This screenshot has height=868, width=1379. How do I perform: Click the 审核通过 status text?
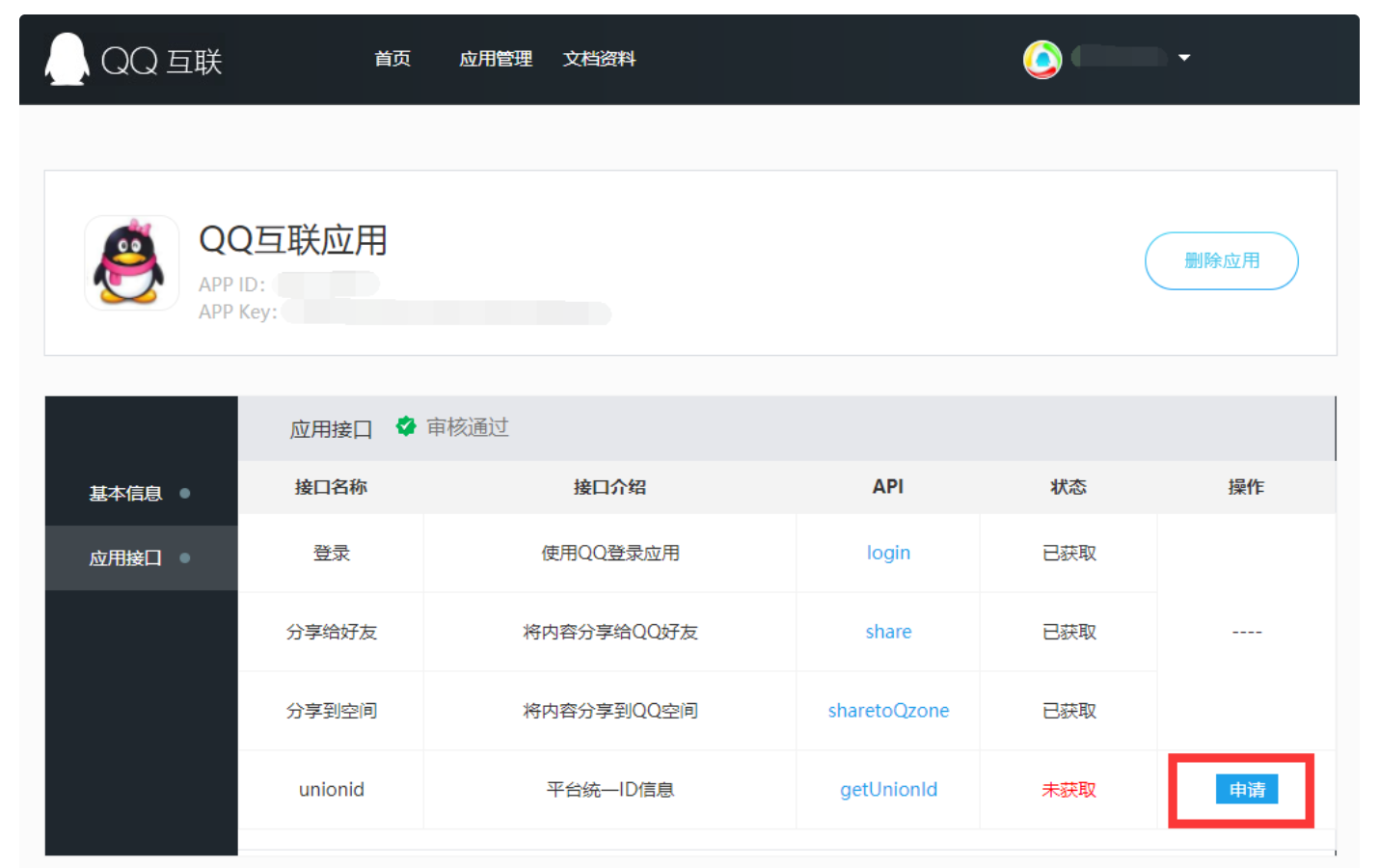click(x=468, y=427)
